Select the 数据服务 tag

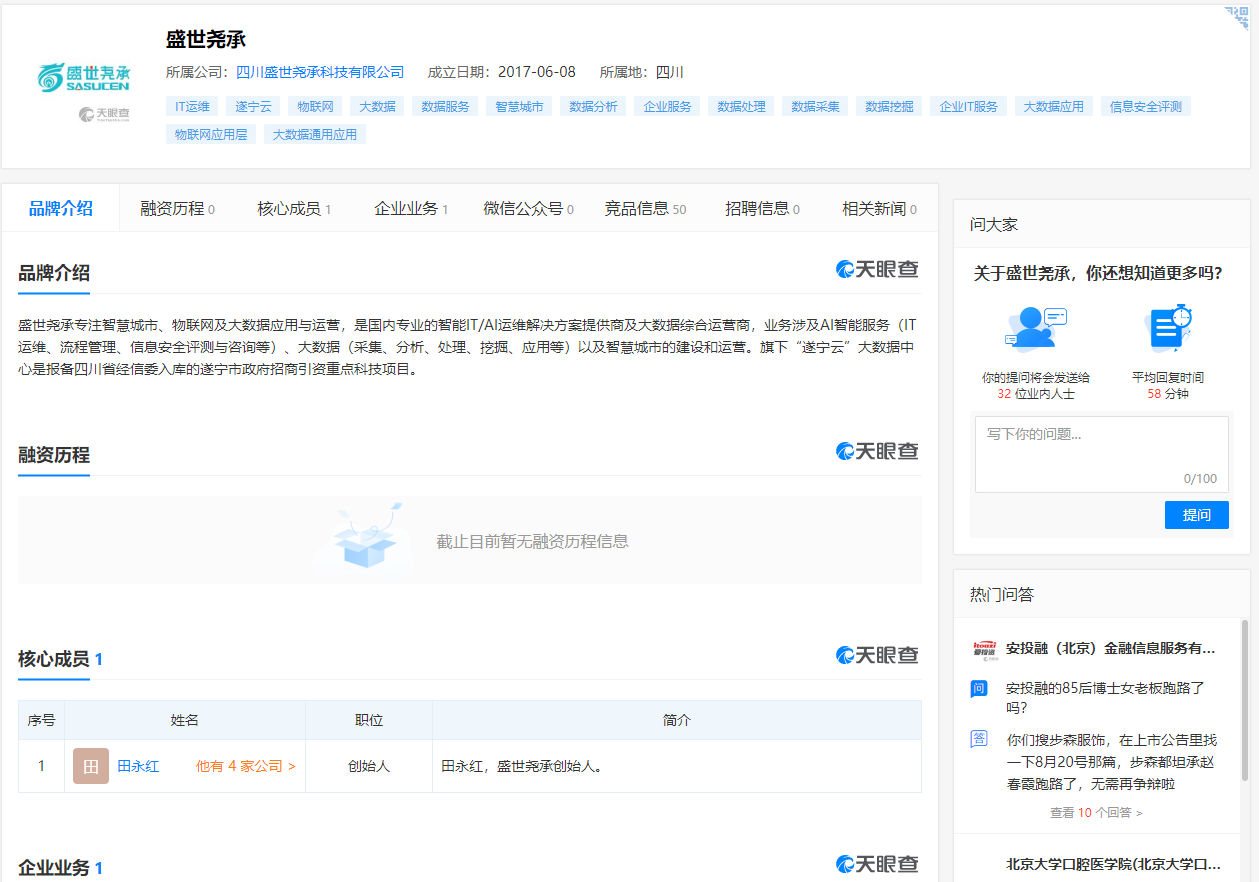pyautogui.click(x=445, y=106)
